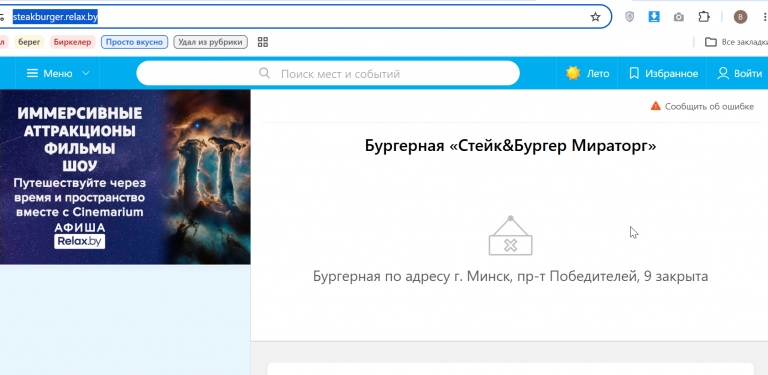Click text about пр-т Победителей, 9 закрыта
Image resolution: width=768 pixels, height=375 pixels.
tap(510, 276)
